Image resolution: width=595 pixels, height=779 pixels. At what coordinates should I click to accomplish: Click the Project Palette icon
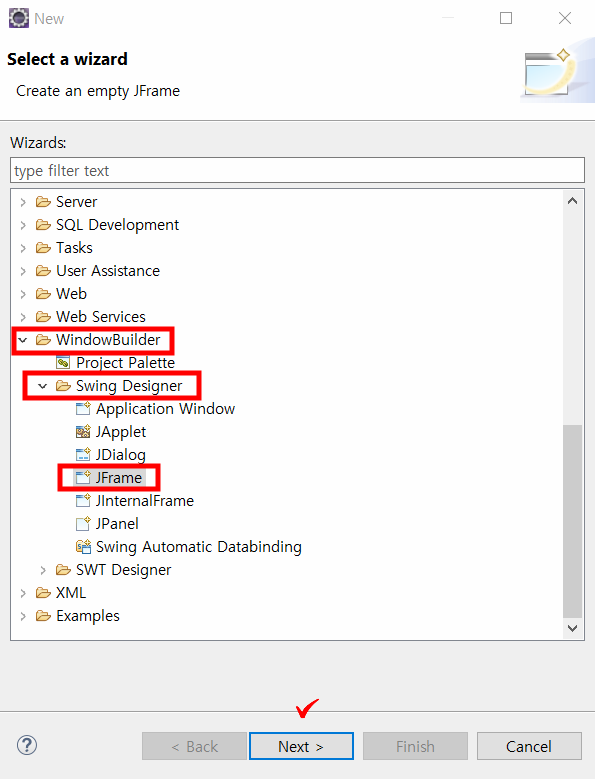(63, 363)
